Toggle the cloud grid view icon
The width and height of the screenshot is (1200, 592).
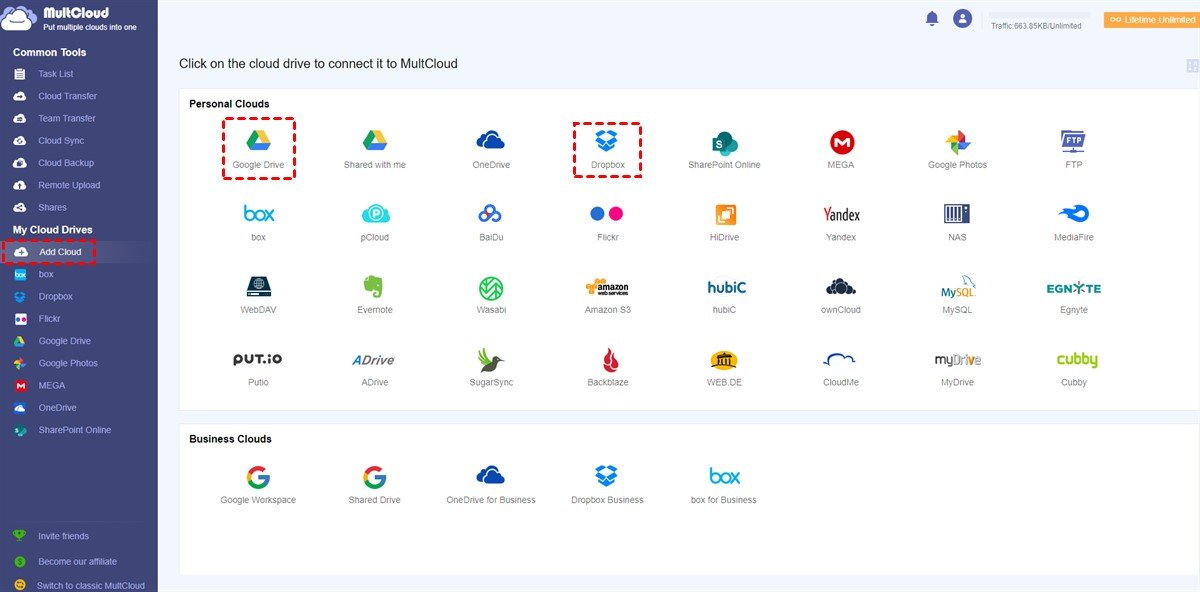coord(1192,66)
